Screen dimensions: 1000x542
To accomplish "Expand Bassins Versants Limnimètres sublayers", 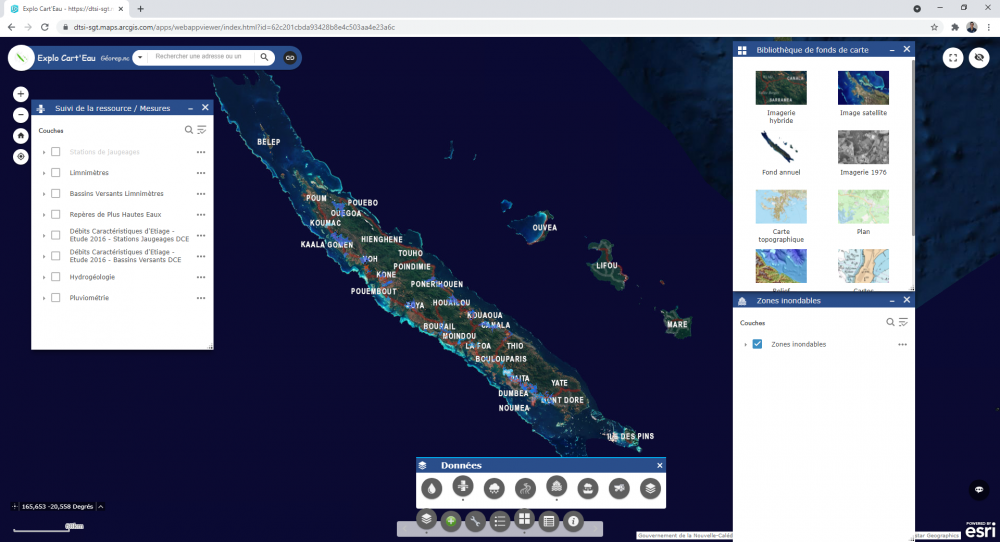I will pos(44,194).
